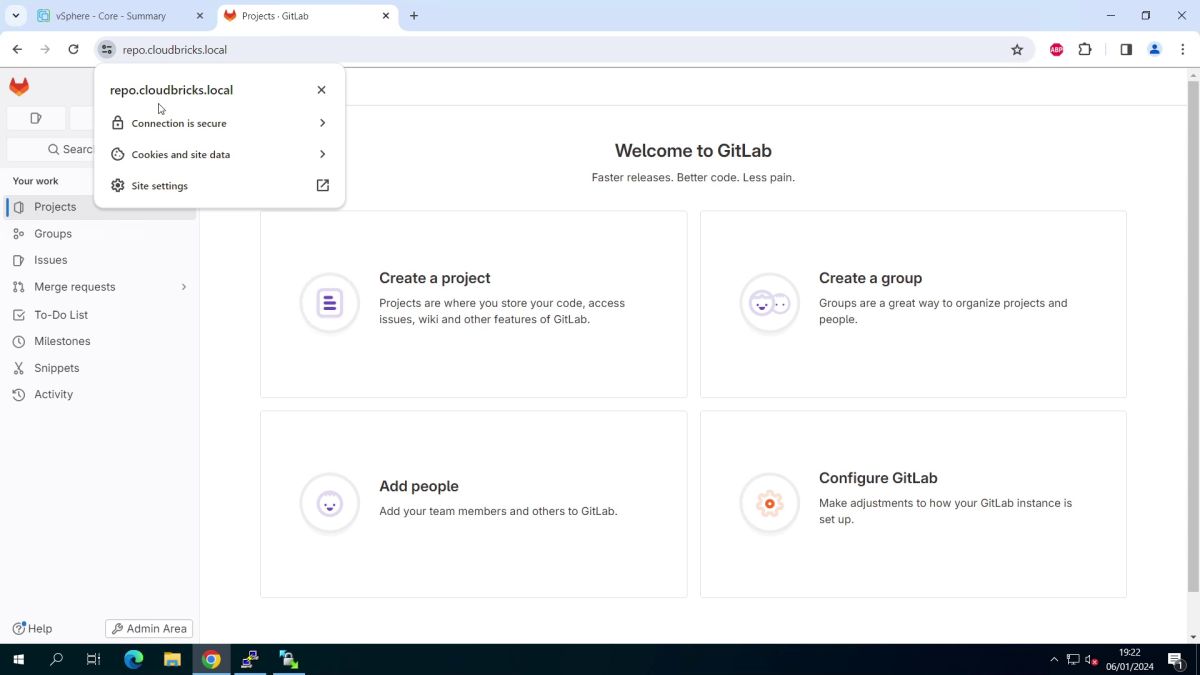Reload the current page

coord(73,49)
